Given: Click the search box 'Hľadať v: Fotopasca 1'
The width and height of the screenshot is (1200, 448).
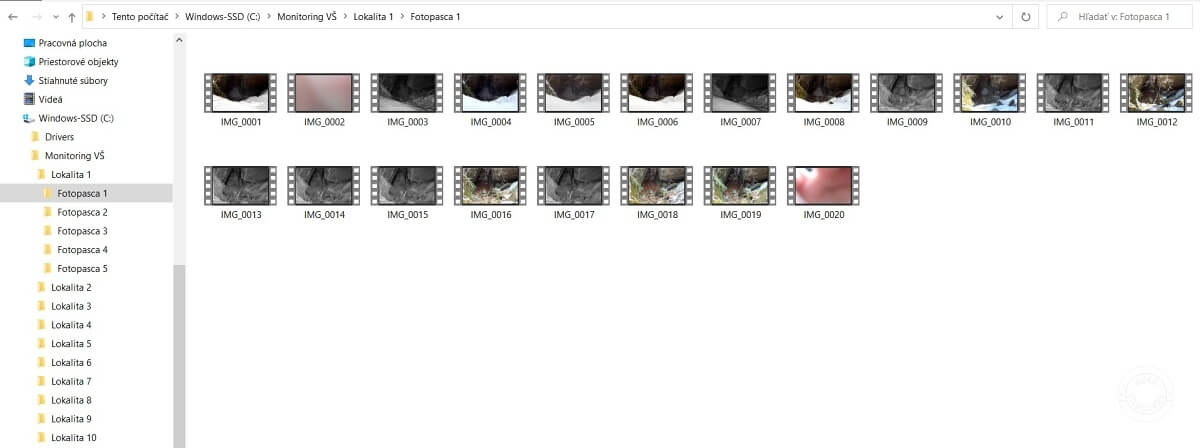Looking at the screenshot, I should 1120,17.
